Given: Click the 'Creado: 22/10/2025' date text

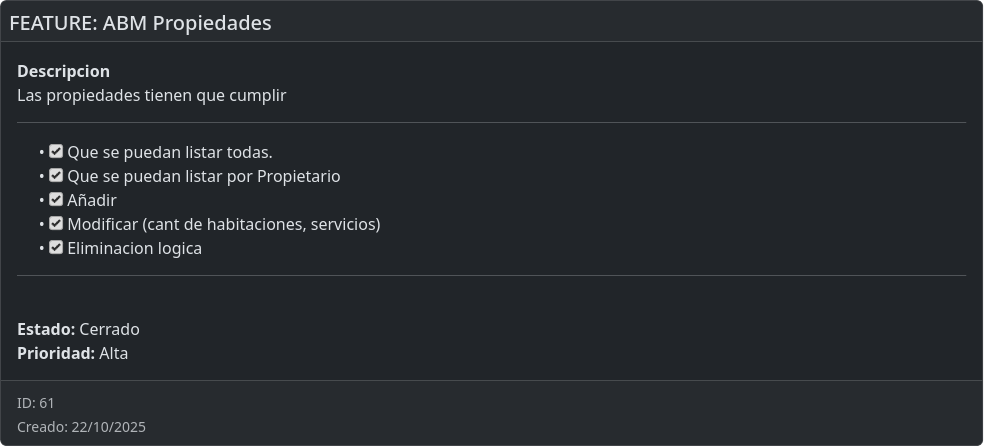Looking at the screenshot, I should tap(81, 427).
